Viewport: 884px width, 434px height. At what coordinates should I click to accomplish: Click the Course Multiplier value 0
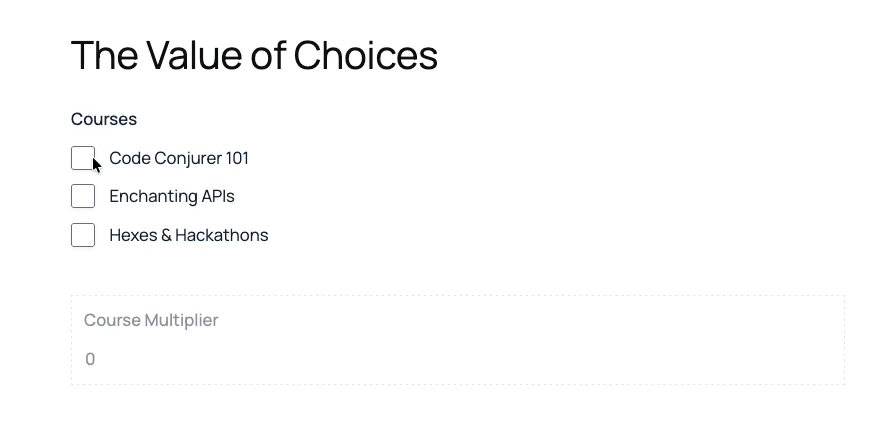[x=90, y=359]
